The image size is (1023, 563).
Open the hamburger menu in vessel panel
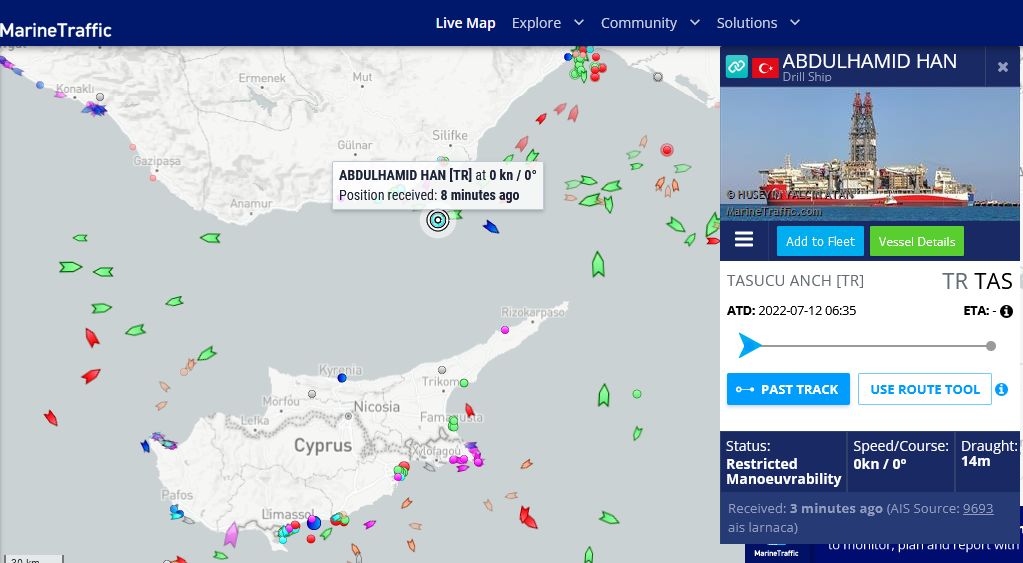click(744, 240)
